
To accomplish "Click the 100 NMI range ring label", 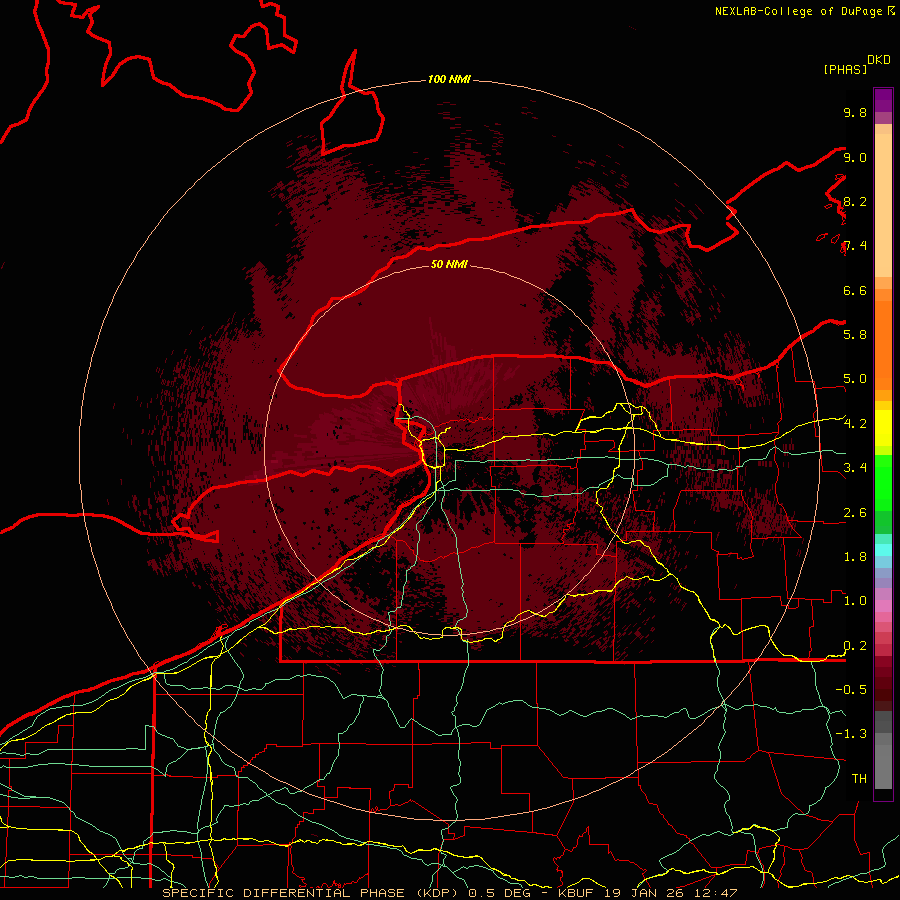I will 449,79.
